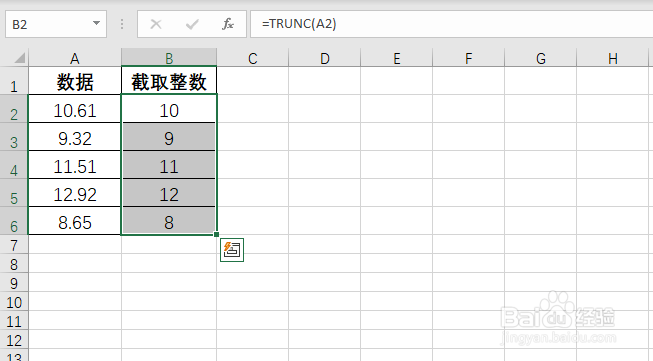Click the Select All corner triangle

point(20,57)
